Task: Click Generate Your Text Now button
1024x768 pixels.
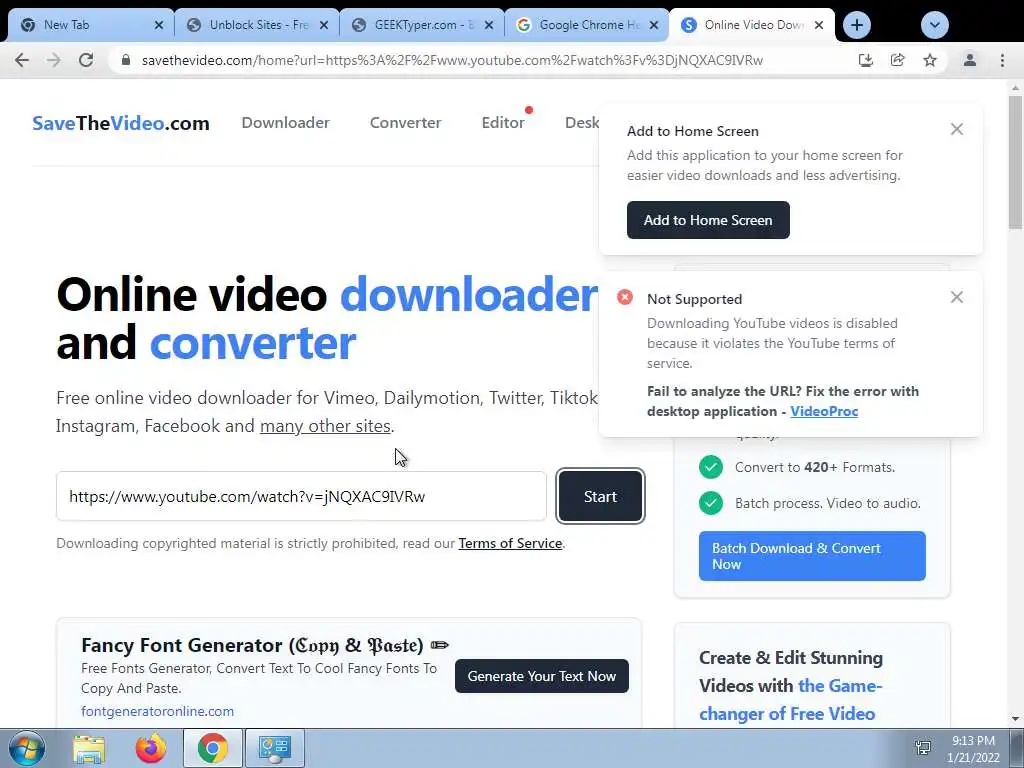Action: (x=541, y=676)
